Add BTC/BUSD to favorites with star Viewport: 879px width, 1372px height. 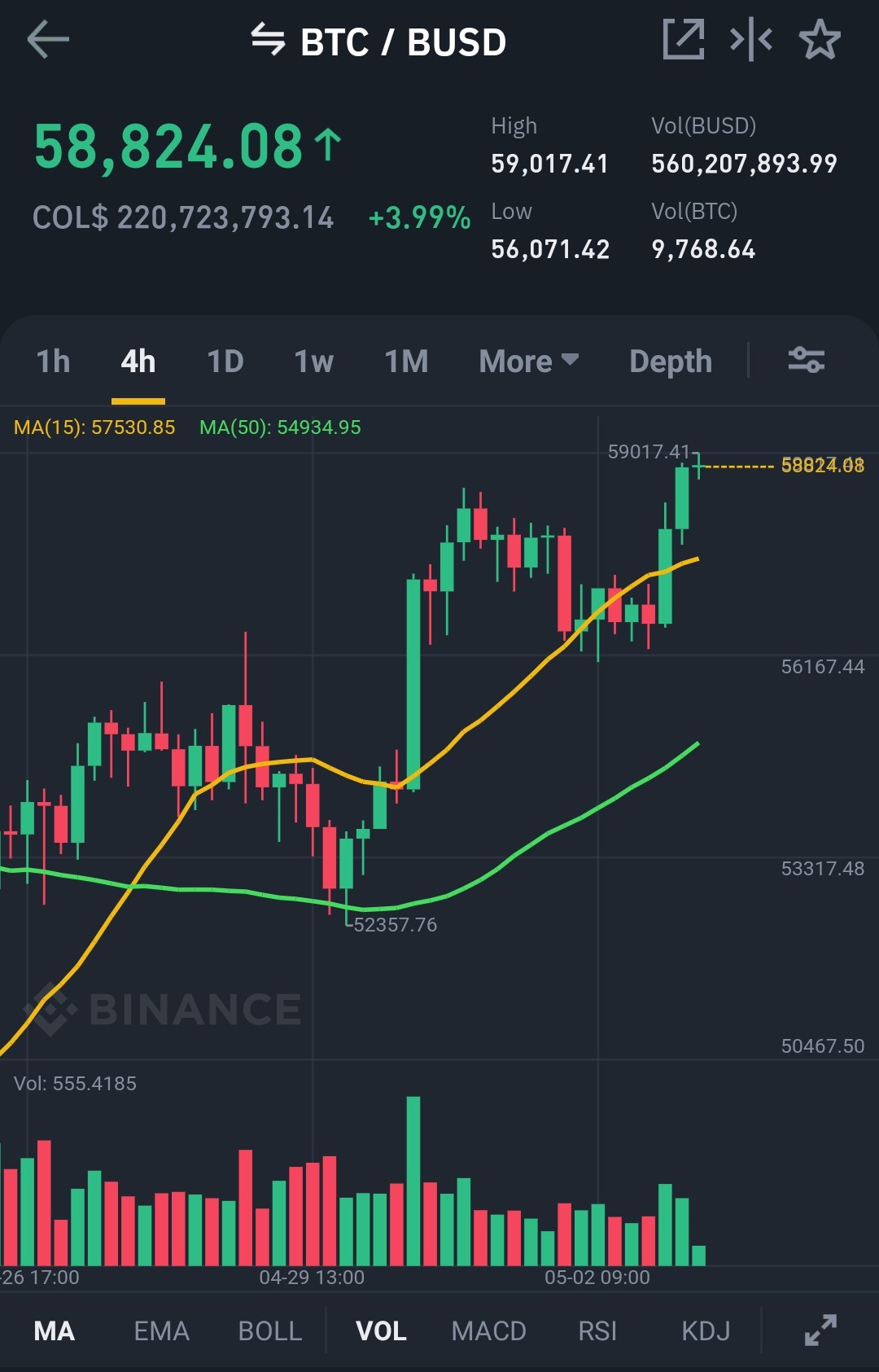point(820,39)
